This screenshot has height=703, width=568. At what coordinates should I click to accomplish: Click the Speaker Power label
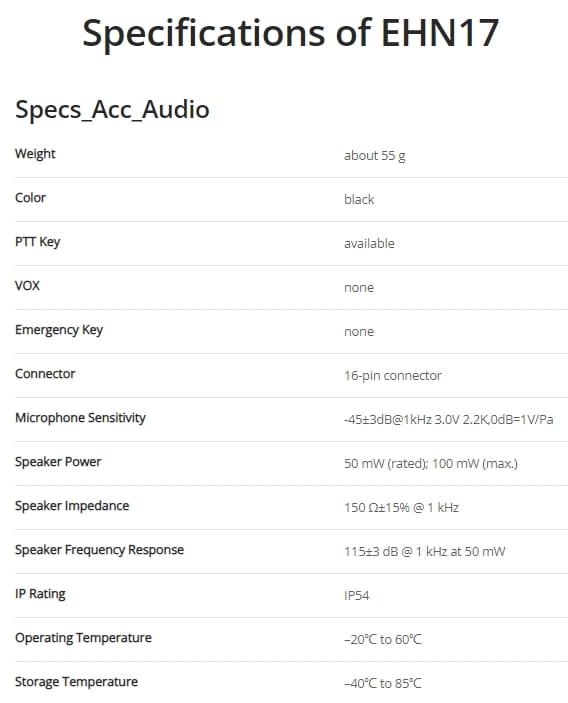58,462
